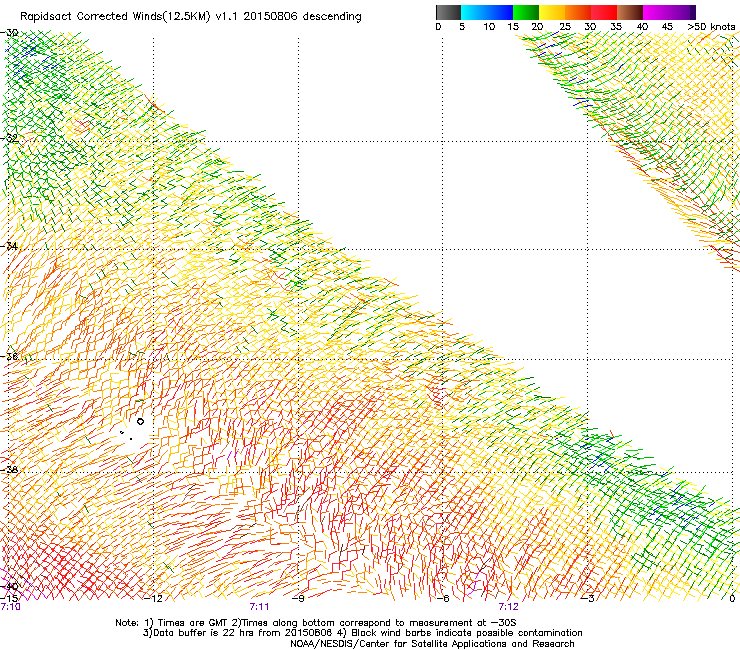Click the 'Times are GMT' note line

(316, 623)
